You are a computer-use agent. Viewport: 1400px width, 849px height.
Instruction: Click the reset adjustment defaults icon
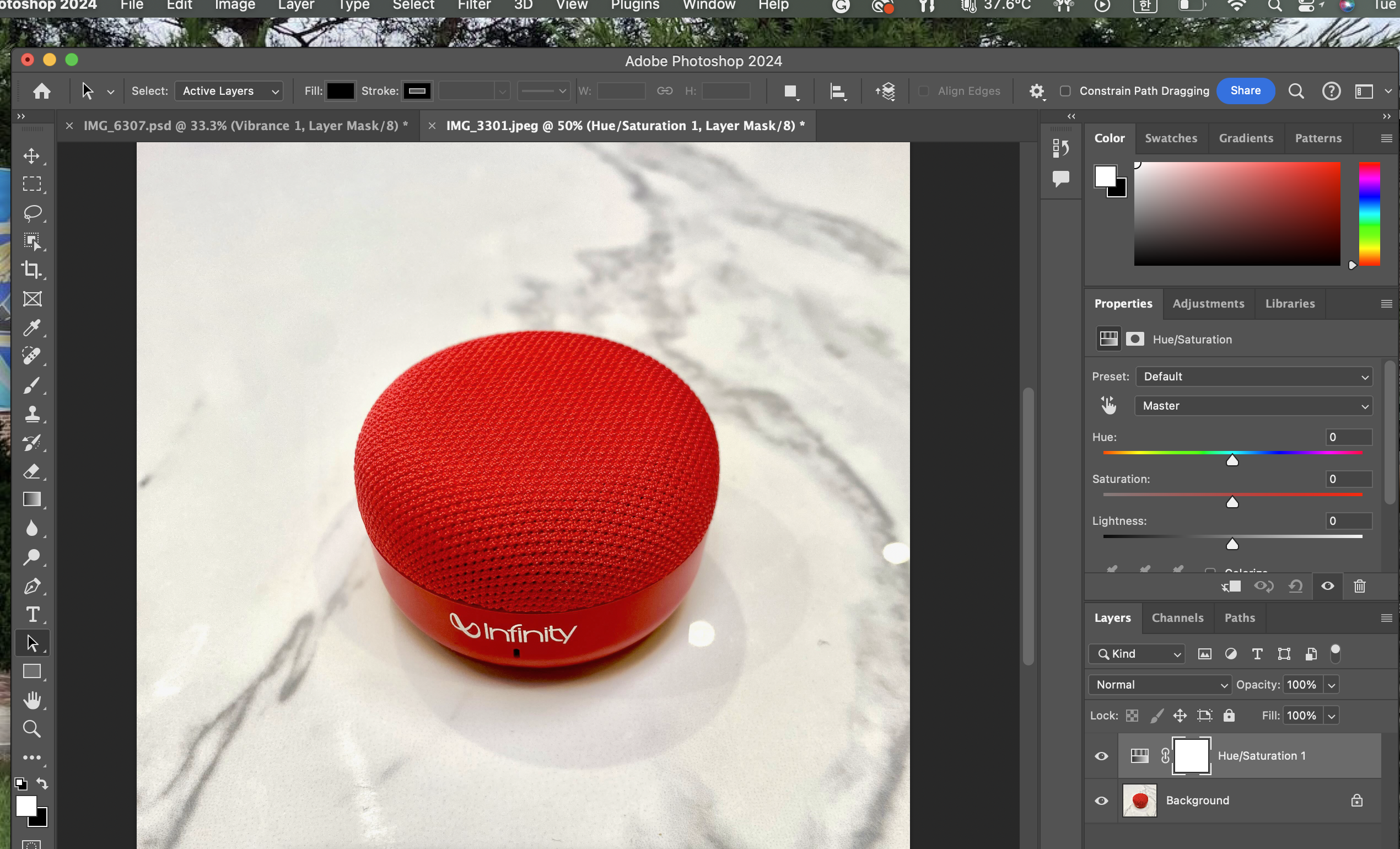coord(1295,586)
